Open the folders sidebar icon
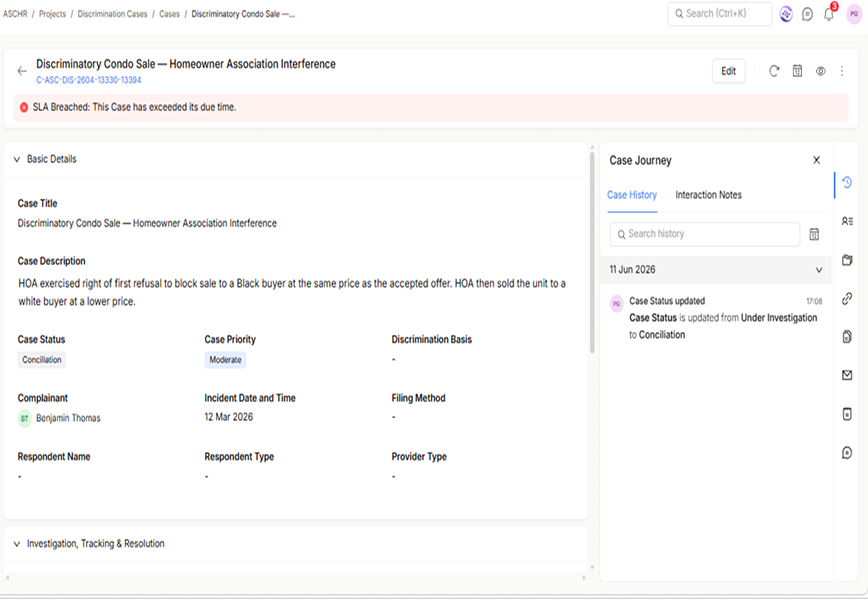 click(847, 260)
